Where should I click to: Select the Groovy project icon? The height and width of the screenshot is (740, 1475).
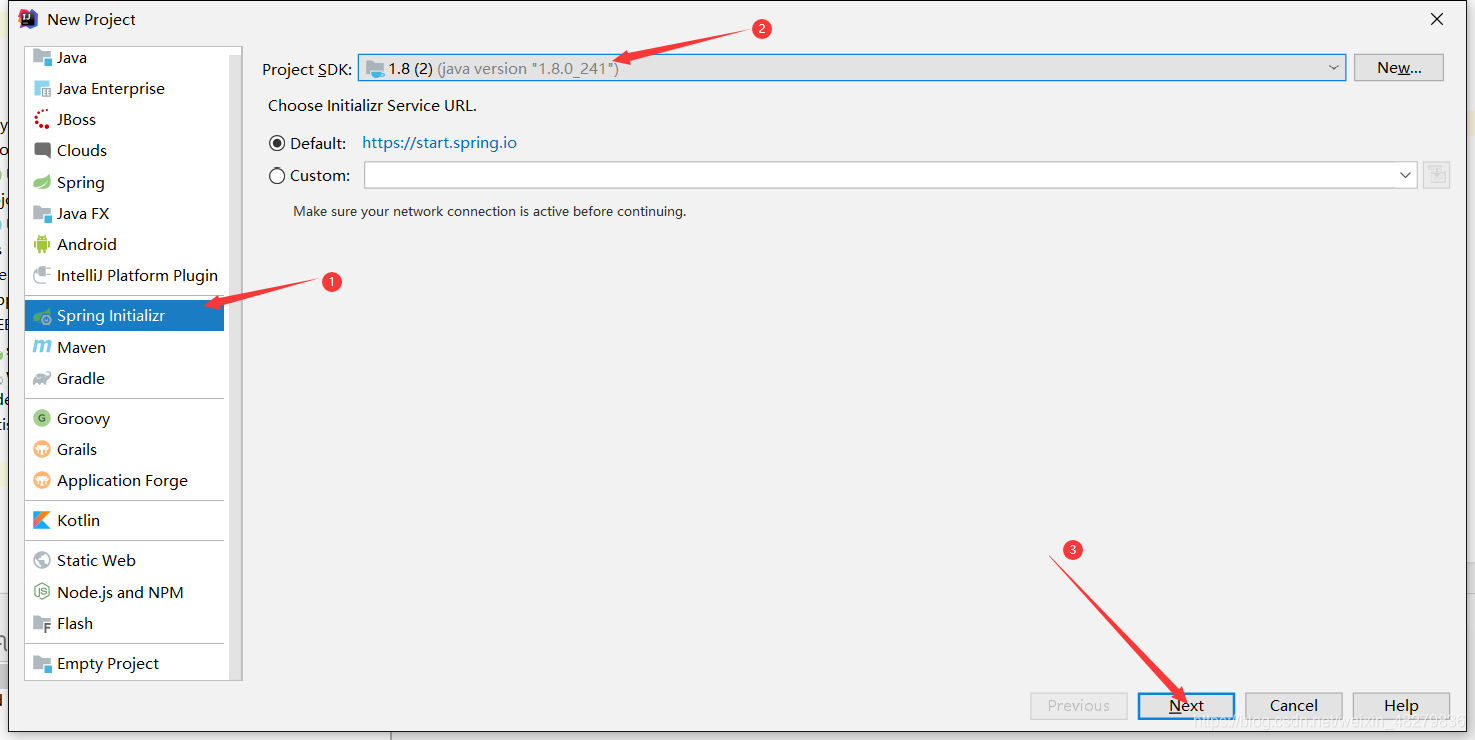click(x=42, y=418)
